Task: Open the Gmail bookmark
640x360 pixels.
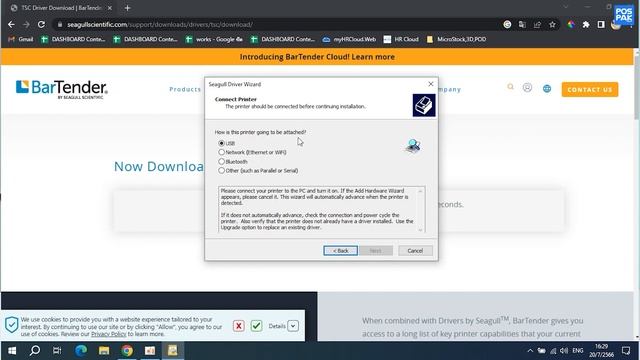Action: [21, 39]
